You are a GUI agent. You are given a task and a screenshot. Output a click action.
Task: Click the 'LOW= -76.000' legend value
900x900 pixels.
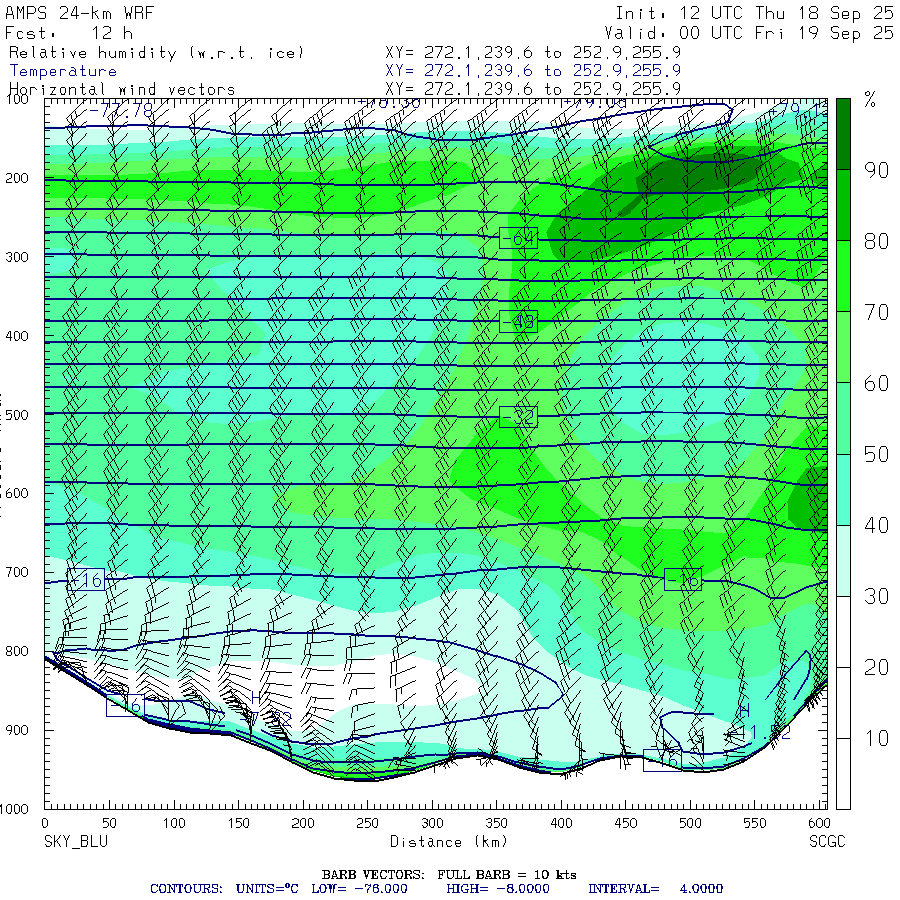(x=359, y=889)
